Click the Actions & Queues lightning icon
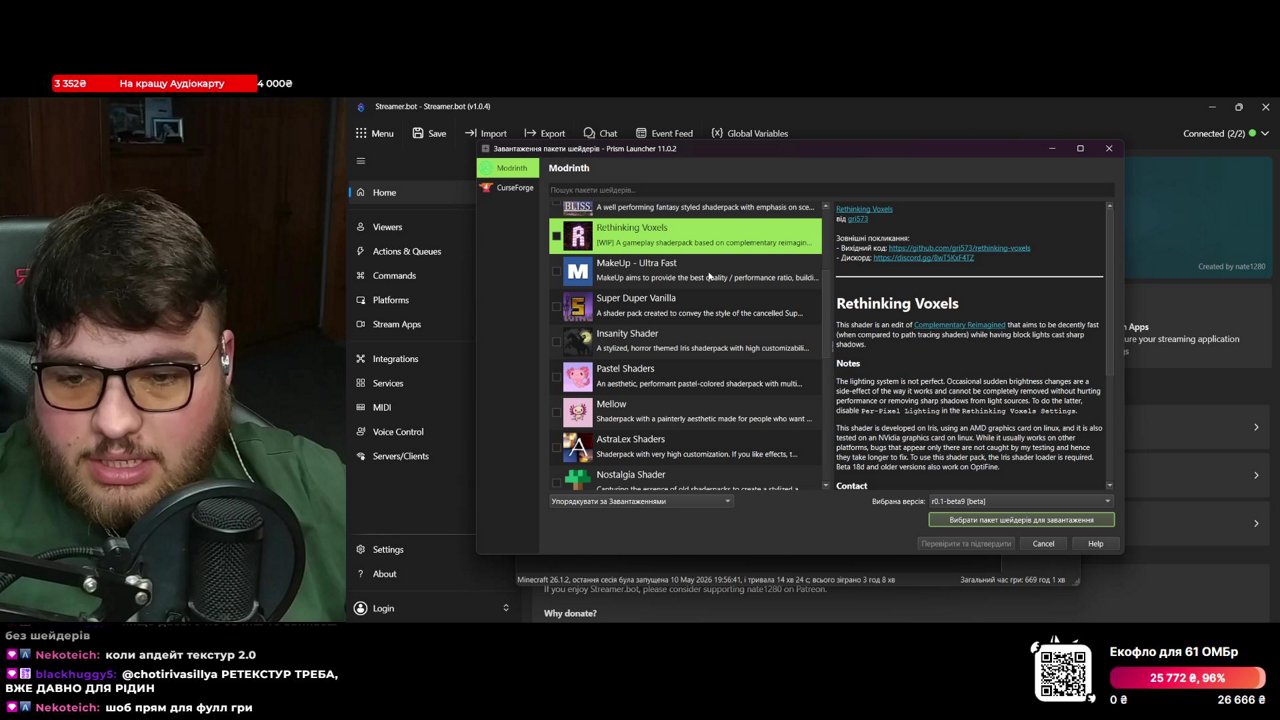Image resolution: width=1280 pixels, height=720 pixels. coord(361,251)
